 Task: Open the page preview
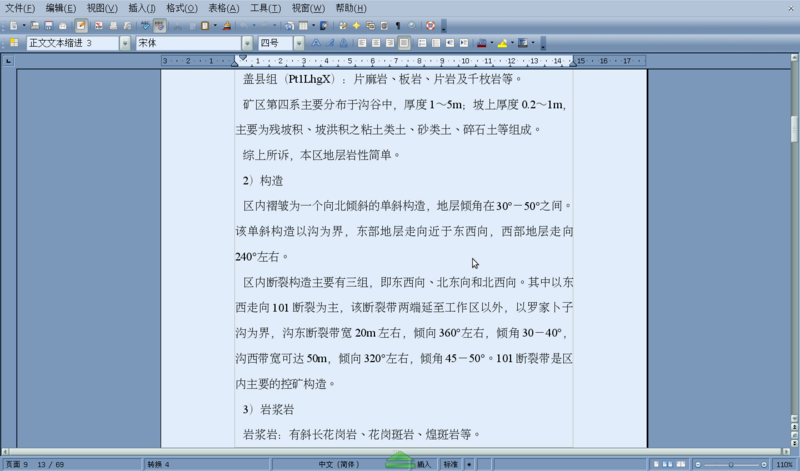point(128,26)
